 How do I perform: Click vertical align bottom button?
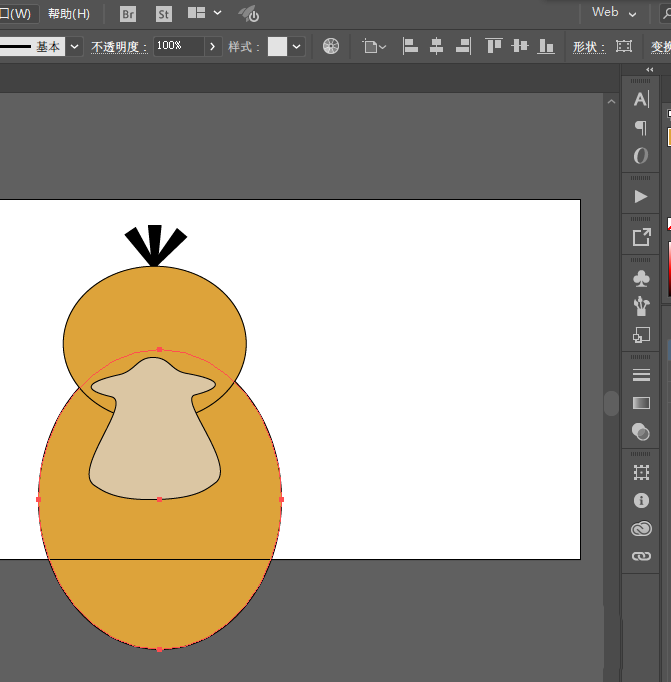[546, 46]
